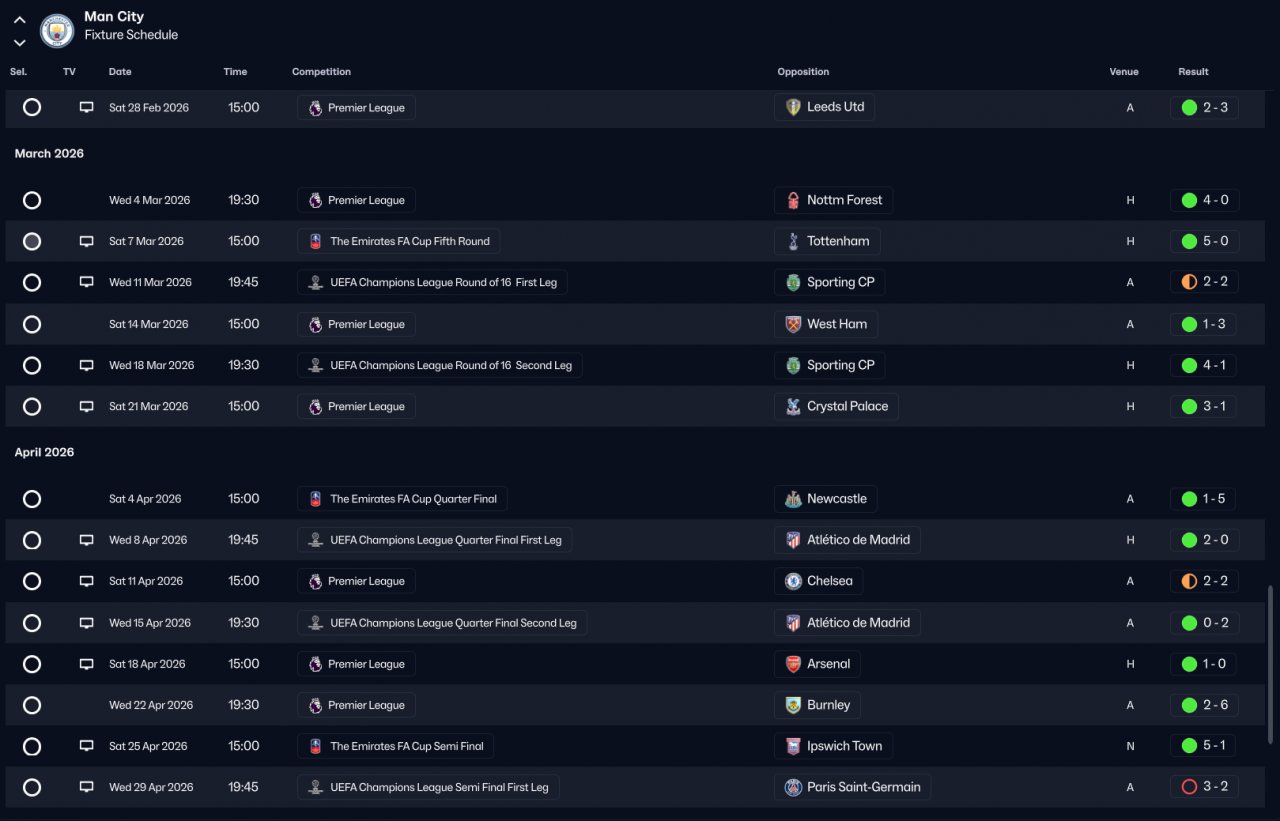Click the West Ham club crest
This screenshot has height=821, width=1280.
click(793, 324)
